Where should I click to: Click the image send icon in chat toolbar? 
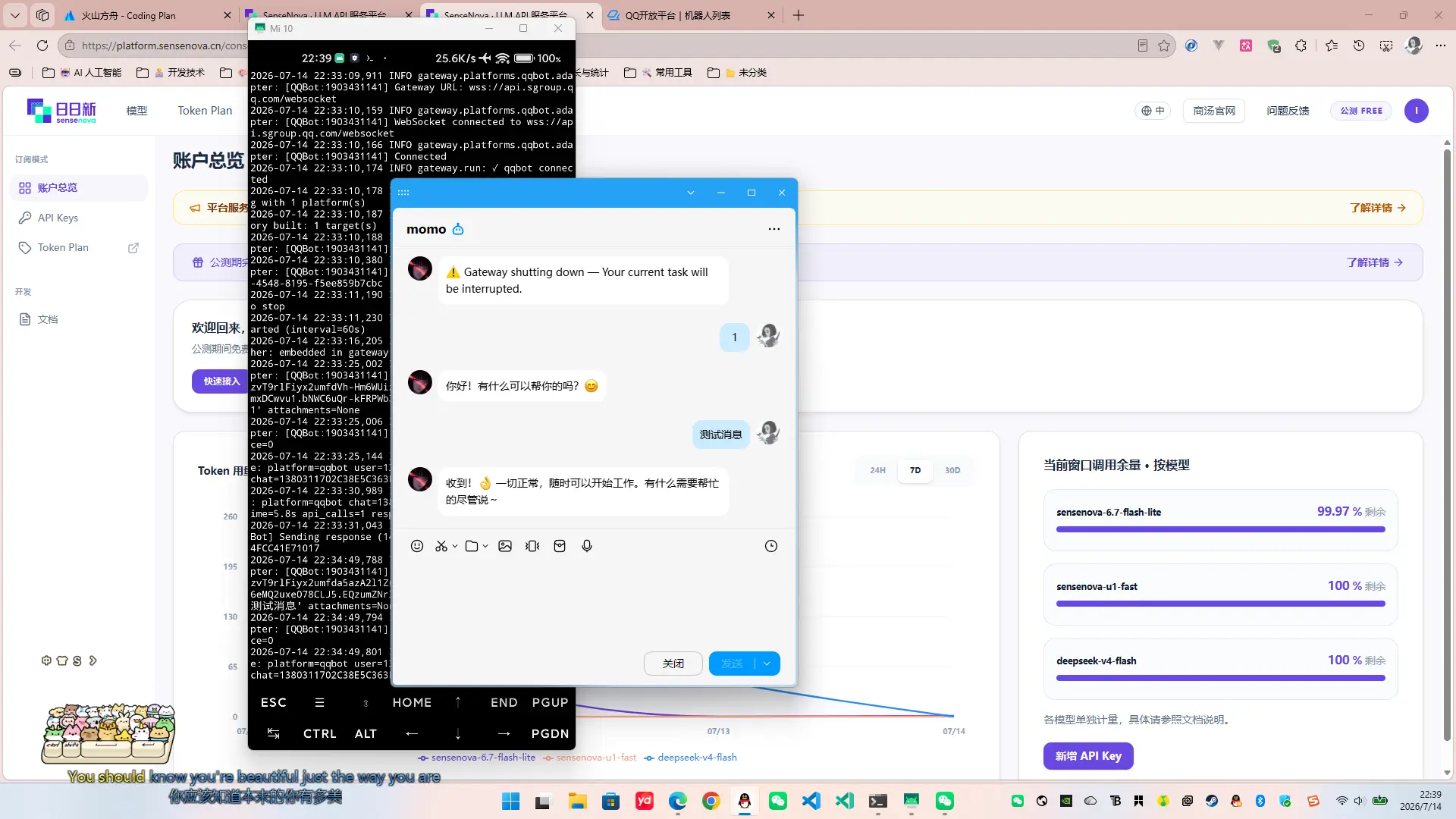coord(505,546)
